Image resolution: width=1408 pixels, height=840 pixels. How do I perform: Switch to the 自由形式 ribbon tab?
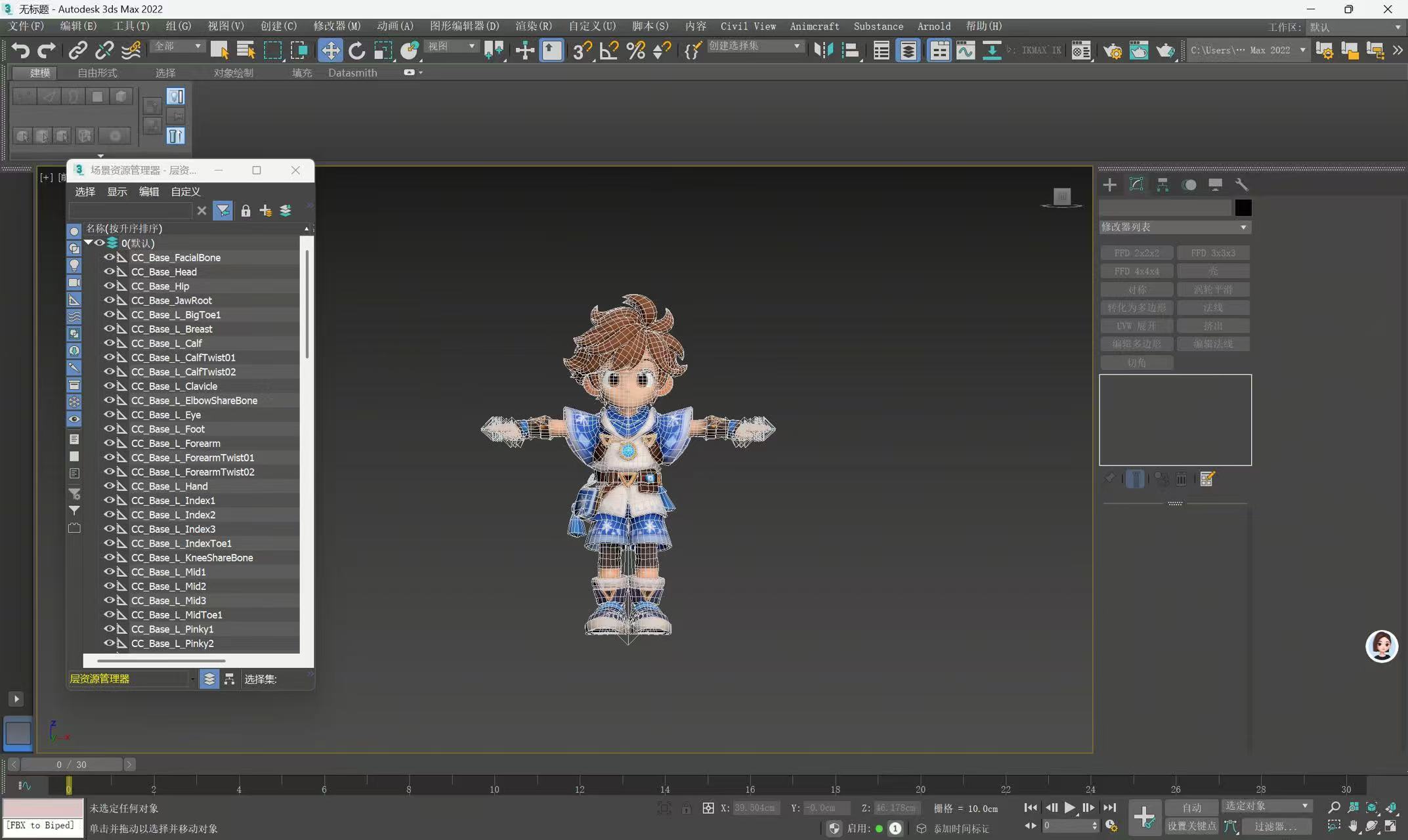97,73
